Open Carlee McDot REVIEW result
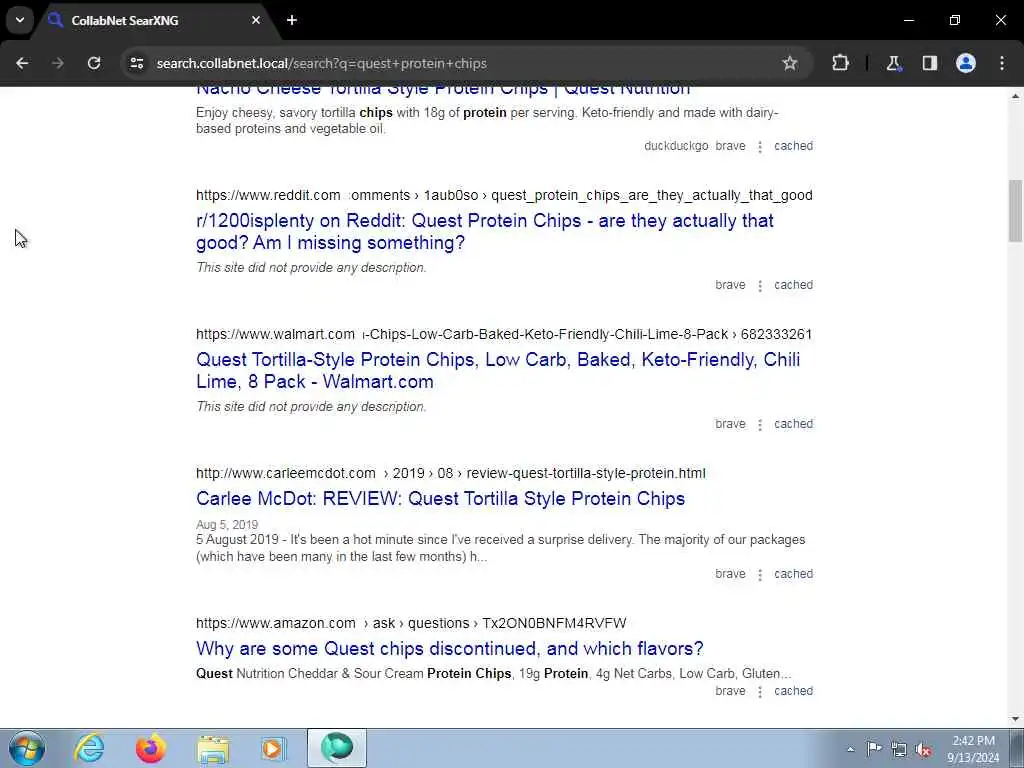Viewport: 1024px width, 768px height. [x=440, y=498]
